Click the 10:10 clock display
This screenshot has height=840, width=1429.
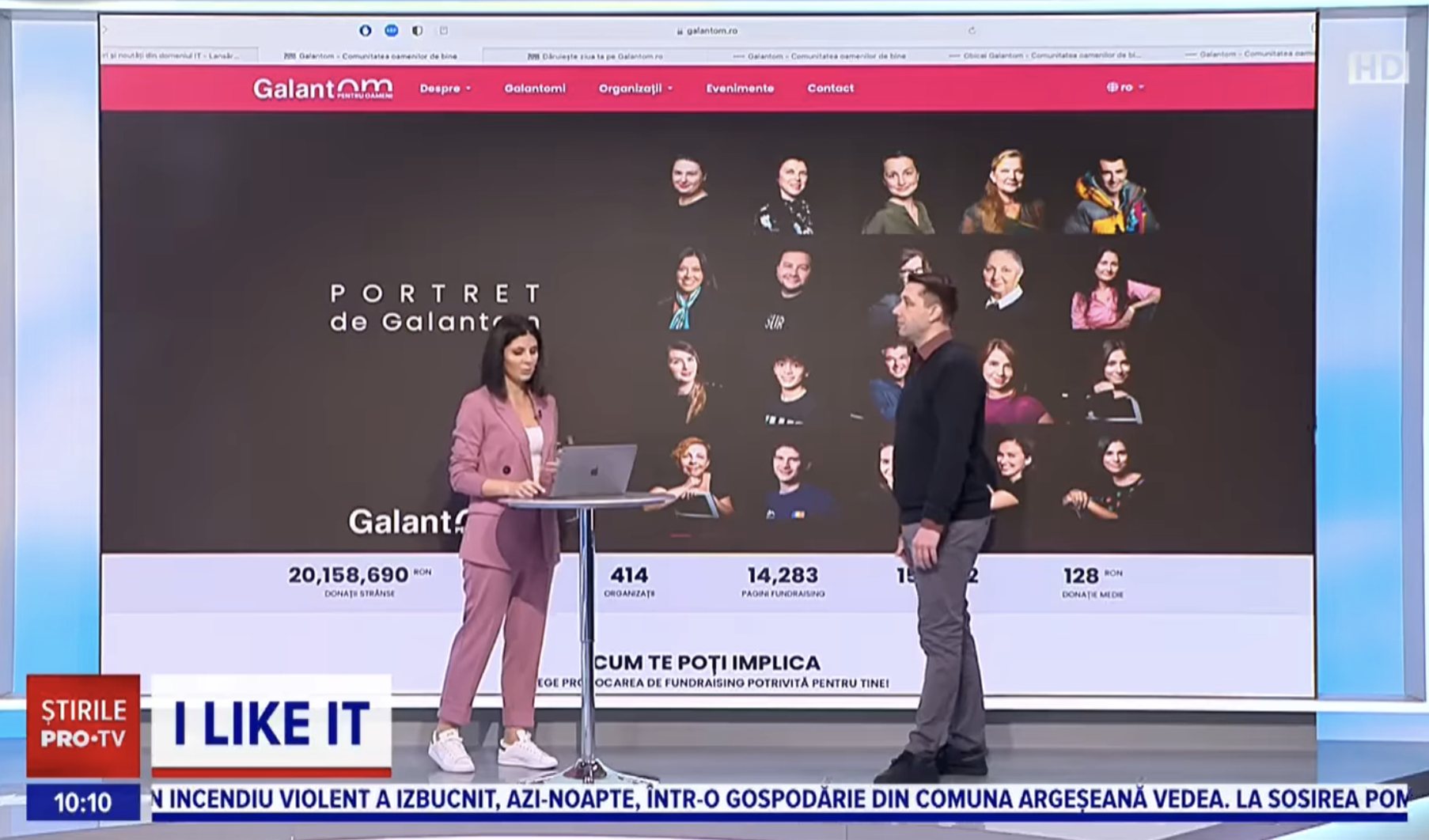pyautogui.click(x=83, y=803)
